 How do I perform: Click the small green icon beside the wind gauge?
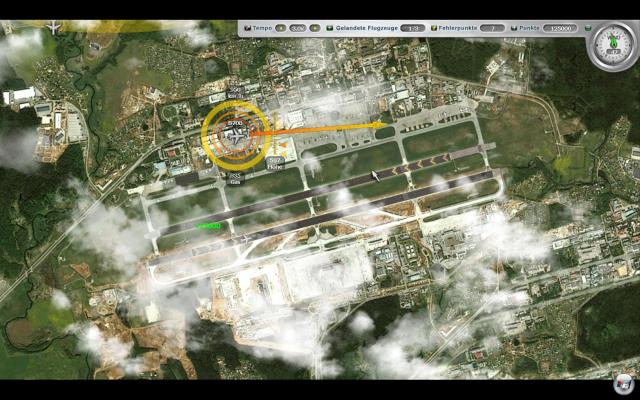tap(588, 28)
